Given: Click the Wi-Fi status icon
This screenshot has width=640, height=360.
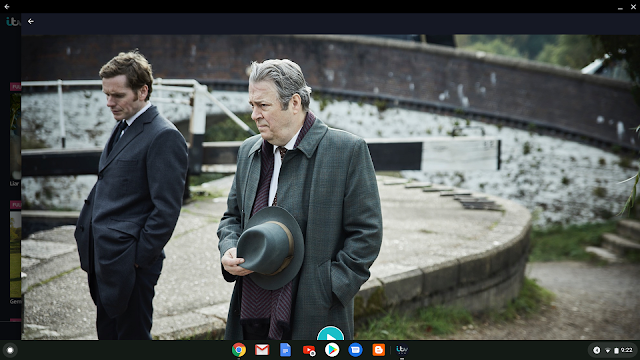Looking at the screenshot, I should coord(608,350).
